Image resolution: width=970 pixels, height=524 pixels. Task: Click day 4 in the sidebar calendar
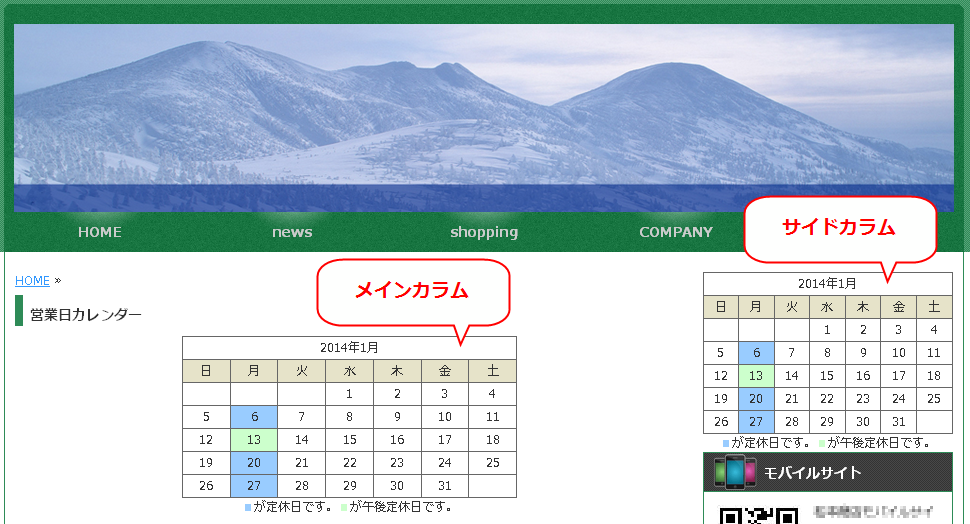click(934, 330)
